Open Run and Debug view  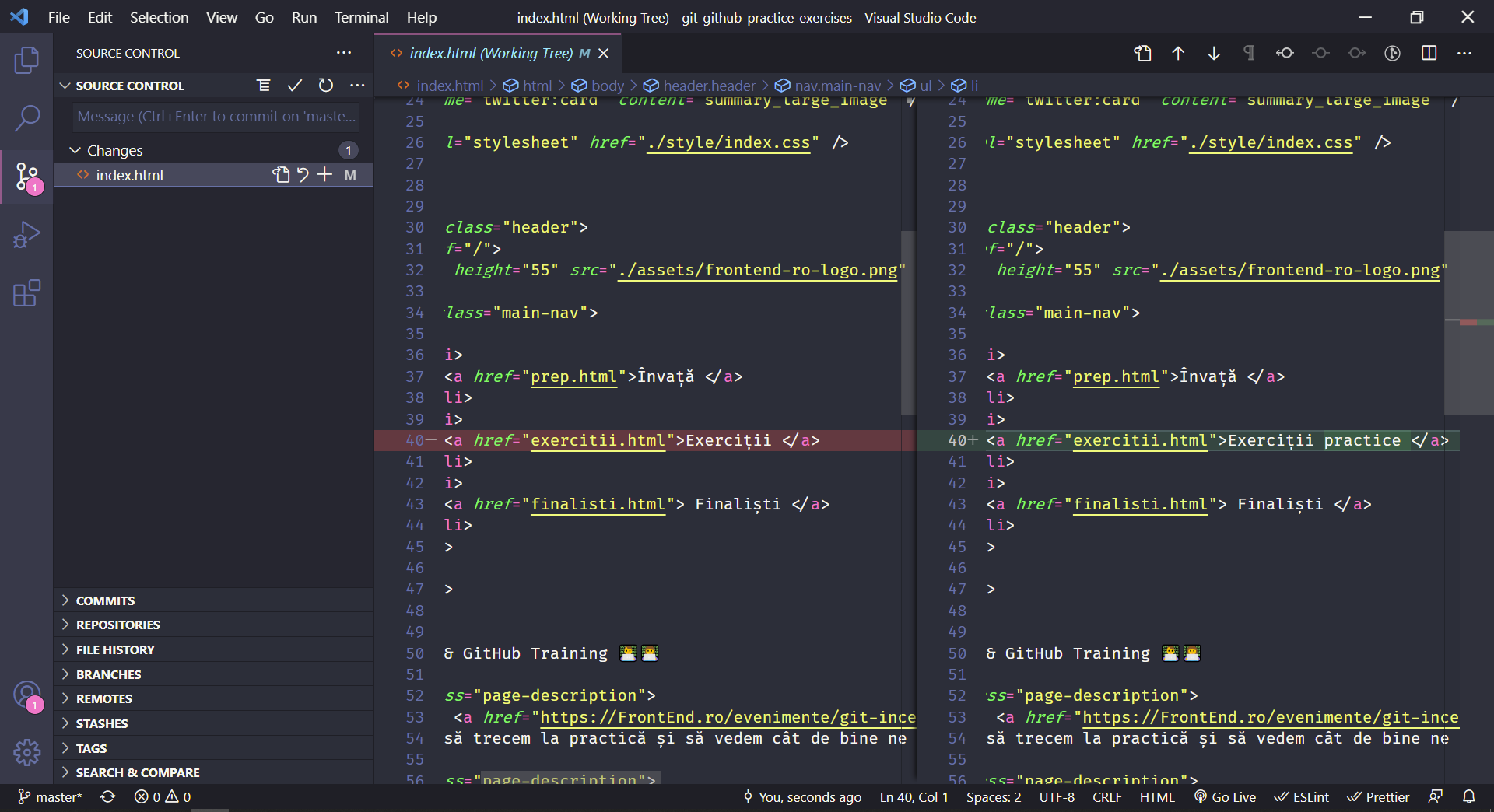(x=26, y=235)
